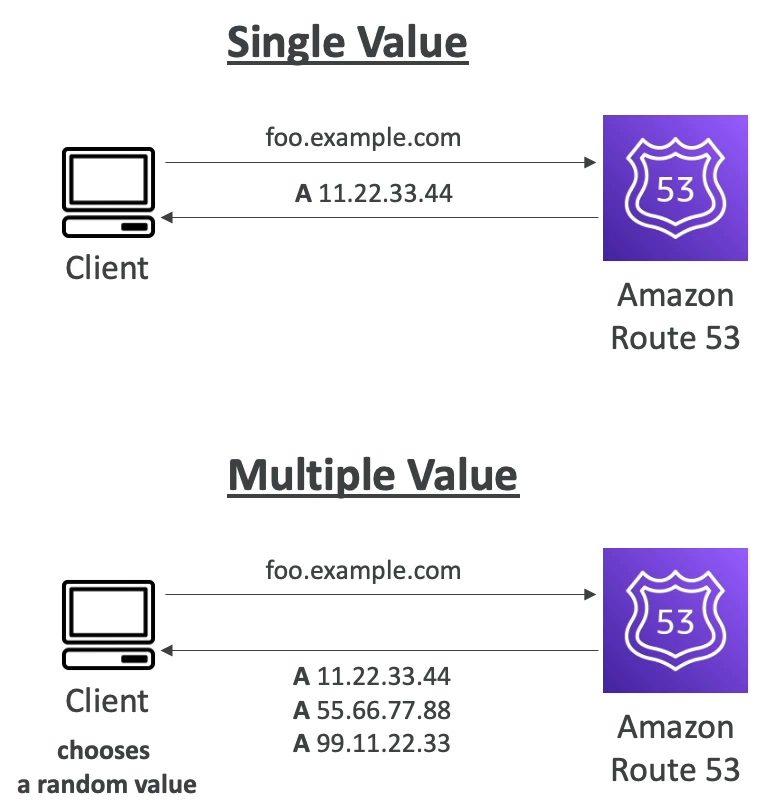Click the Amazon Route 53 label under Multiple Value

675,748
